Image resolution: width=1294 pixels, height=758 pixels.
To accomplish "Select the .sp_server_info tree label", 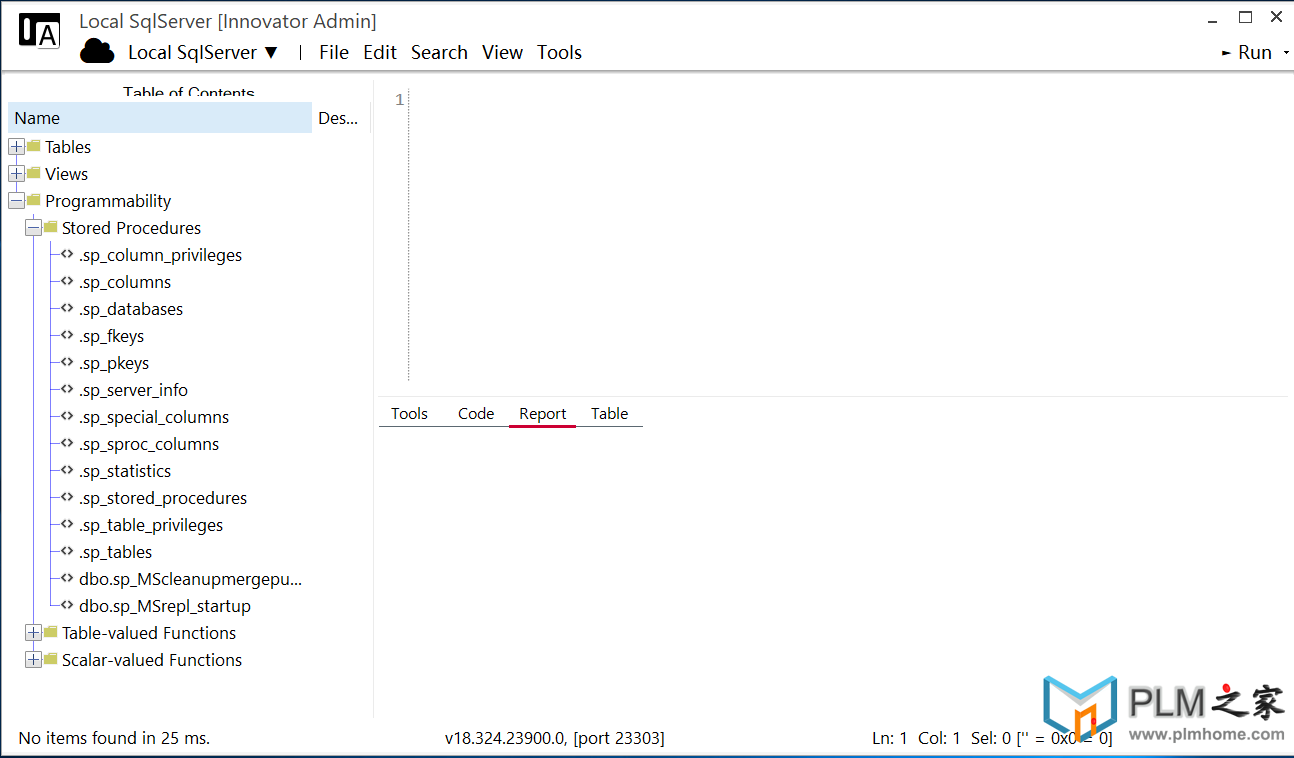I will pos(133,390).
